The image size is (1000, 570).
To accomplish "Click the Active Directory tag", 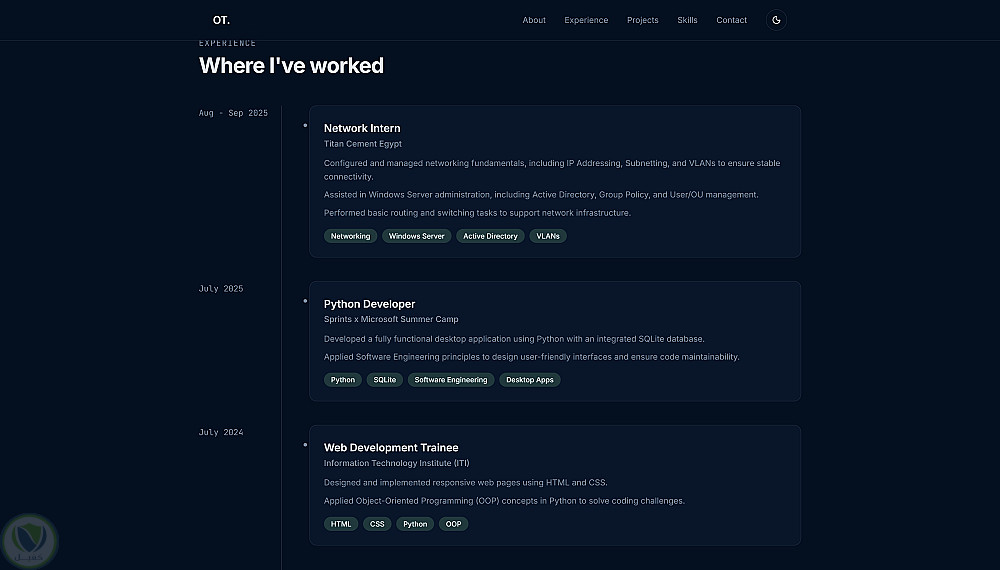I will tap(490, 236).
